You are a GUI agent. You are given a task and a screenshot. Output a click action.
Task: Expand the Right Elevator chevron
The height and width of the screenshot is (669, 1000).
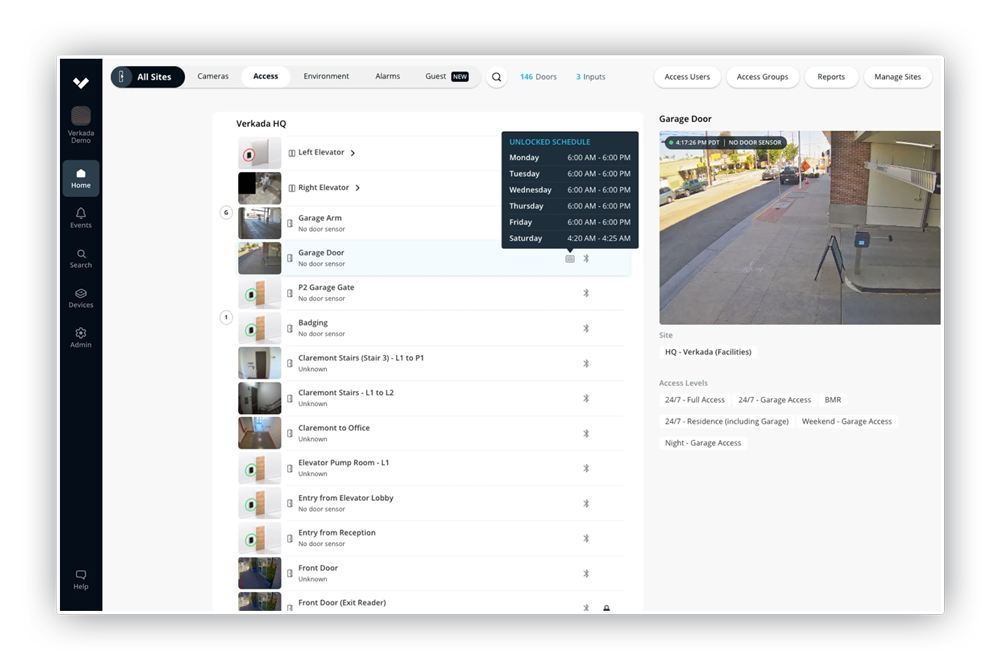tap(357, 188)
